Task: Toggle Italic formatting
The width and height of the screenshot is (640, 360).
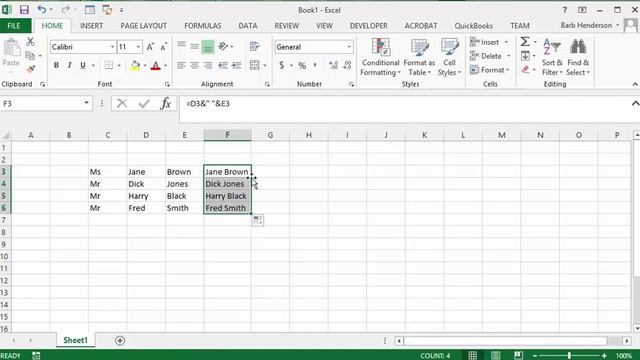Action: coord(69,65)
